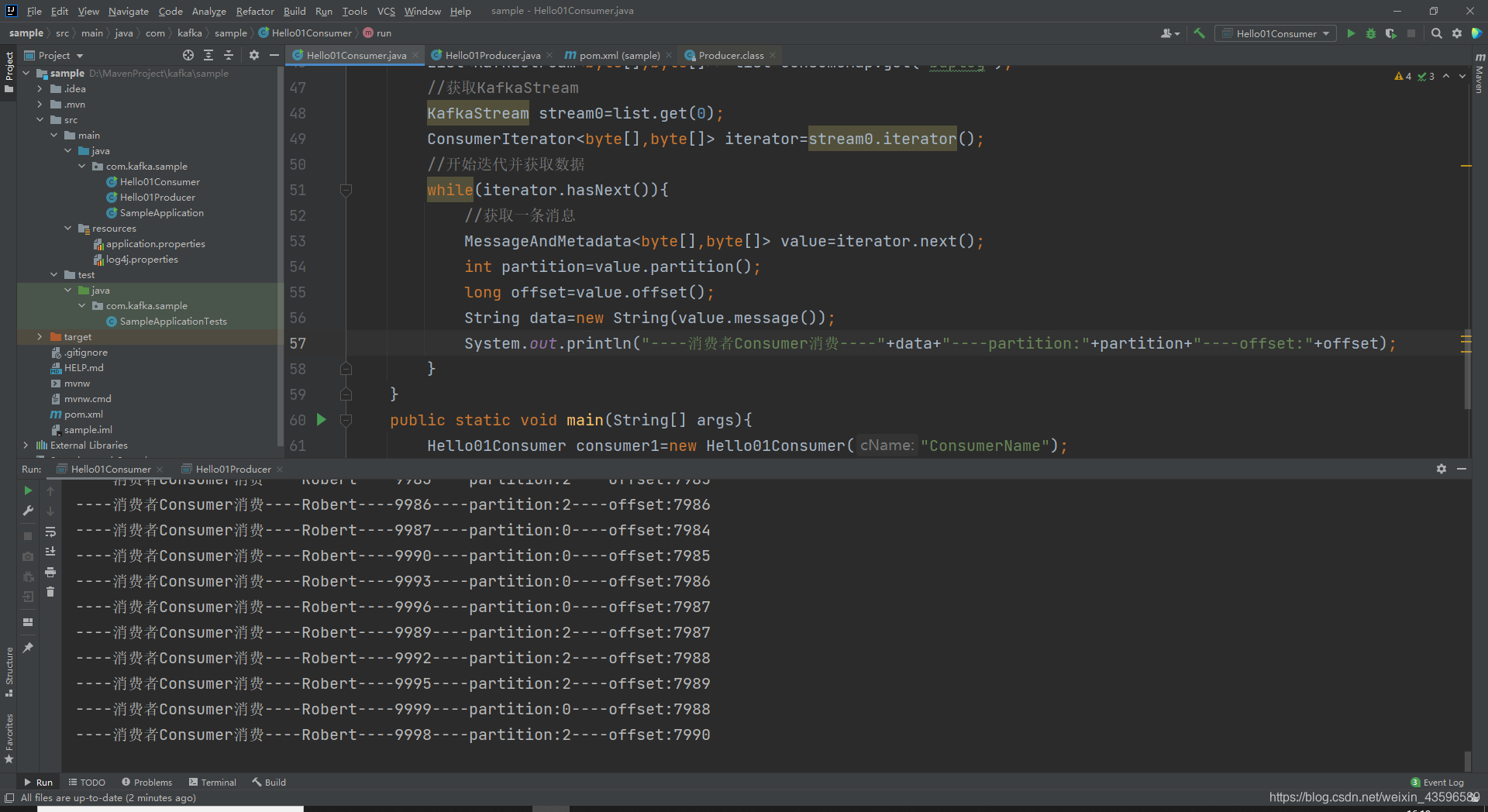The height and width of the screenshot is (812, 1488).
Task: Open the Event Log
Action: point(1438,782)
